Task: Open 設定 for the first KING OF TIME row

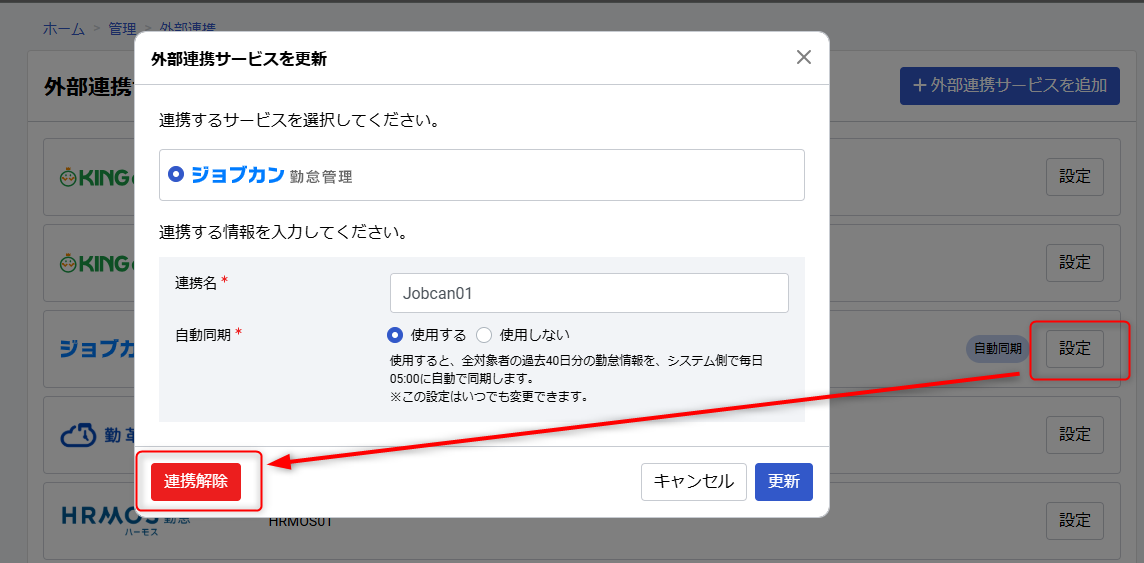Action: point(1075,177)
